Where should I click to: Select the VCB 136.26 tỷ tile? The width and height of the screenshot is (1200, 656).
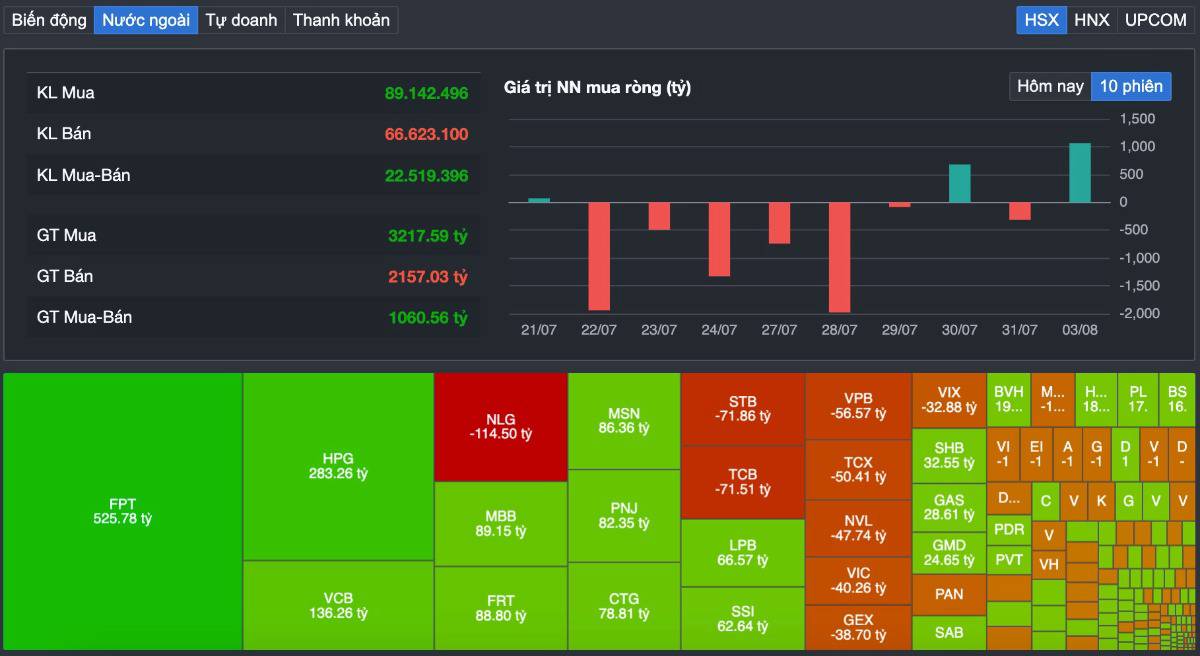(x=338, y=605)
